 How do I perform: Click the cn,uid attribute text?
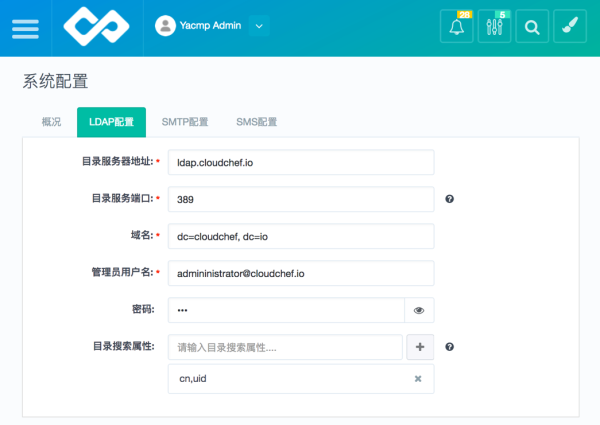(193, 379)
